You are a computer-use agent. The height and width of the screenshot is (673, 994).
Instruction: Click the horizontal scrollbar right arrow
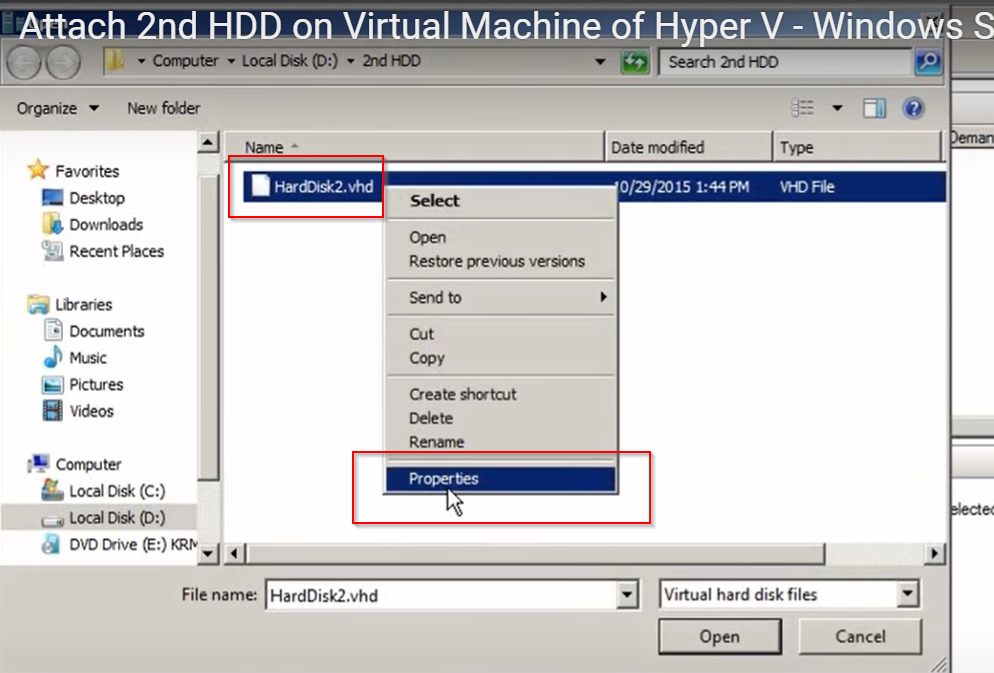[934, 553]
